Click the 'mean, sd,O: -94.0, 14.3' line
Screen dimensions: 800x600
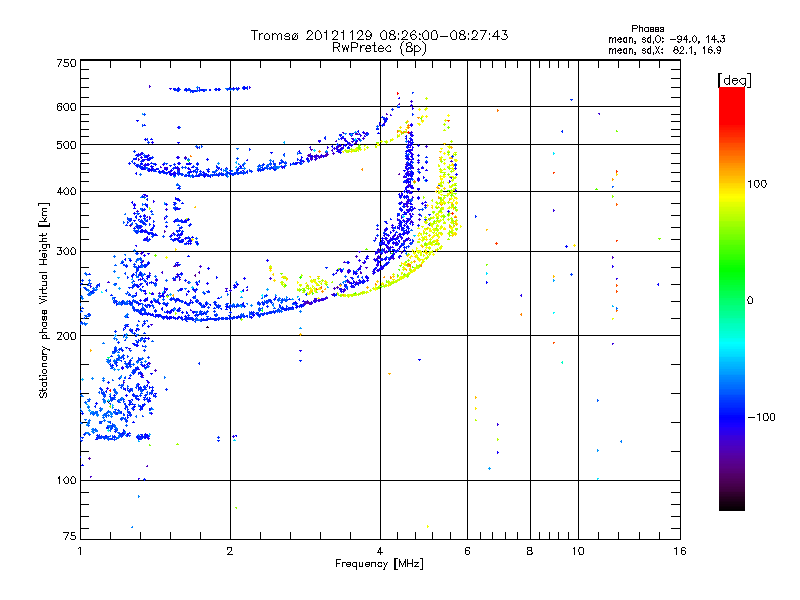tap(666, 39)
